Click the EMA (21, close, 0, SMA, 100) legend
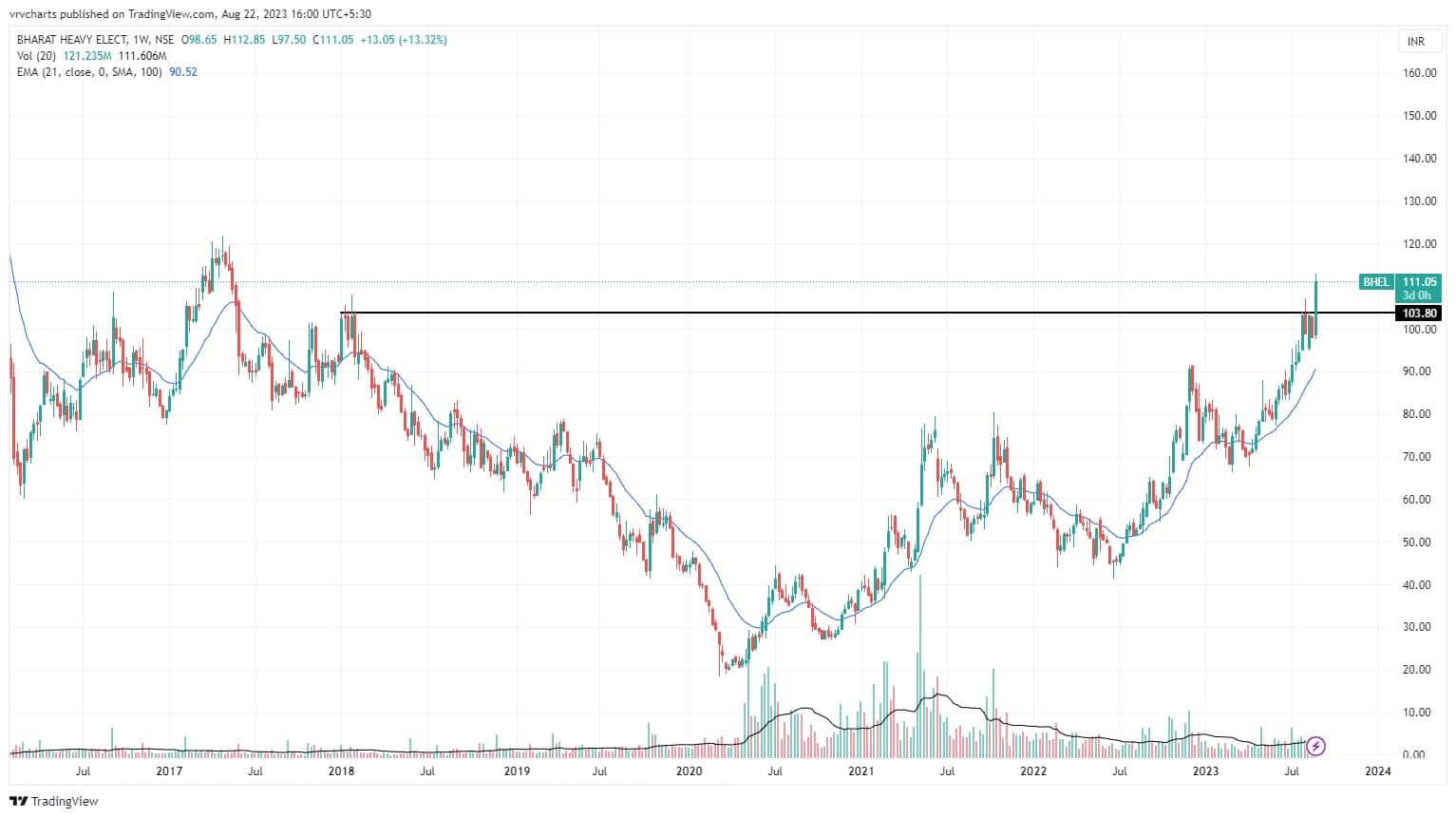 pyautogui.click(x=90, y=72)
